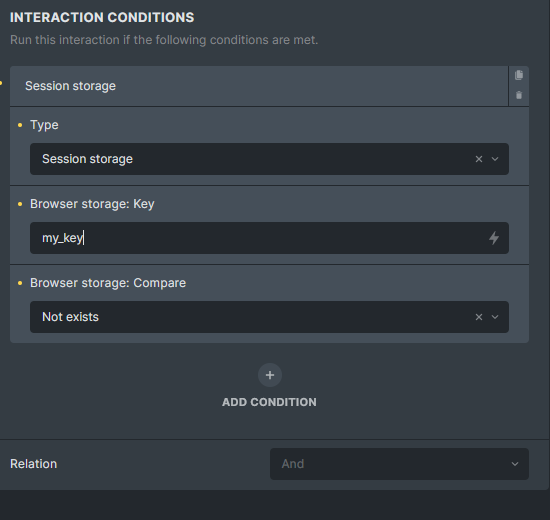This screenshot has height=520, width=550.
Task: Expand the Compare dropdown chevron
Action: [495, 317]
